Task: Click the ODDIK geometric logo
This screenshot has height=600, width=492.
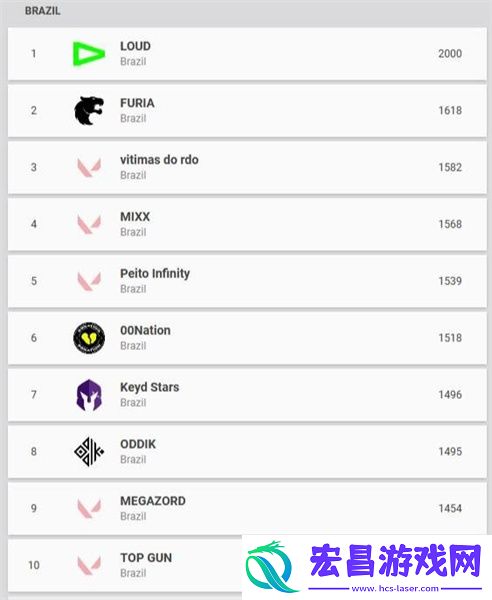Action: coord(89,452)
